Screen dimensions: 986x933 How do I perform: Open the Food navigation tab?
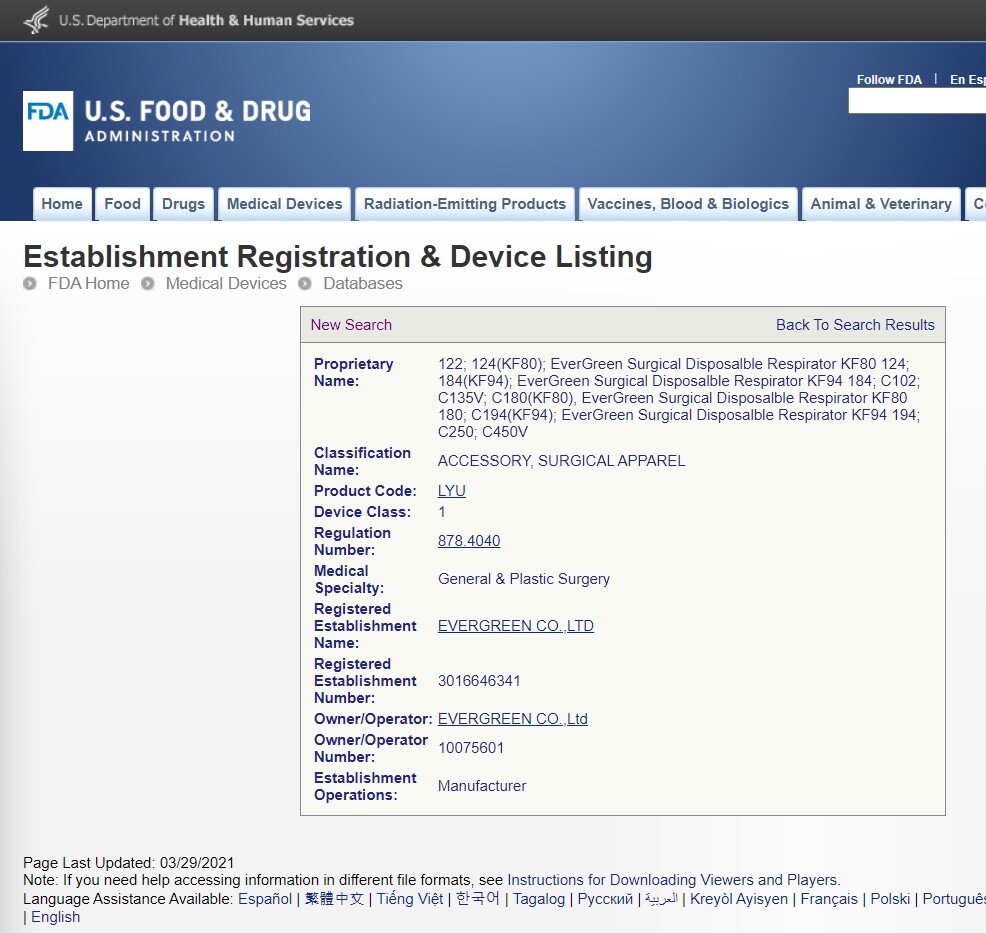coord(122,204)
